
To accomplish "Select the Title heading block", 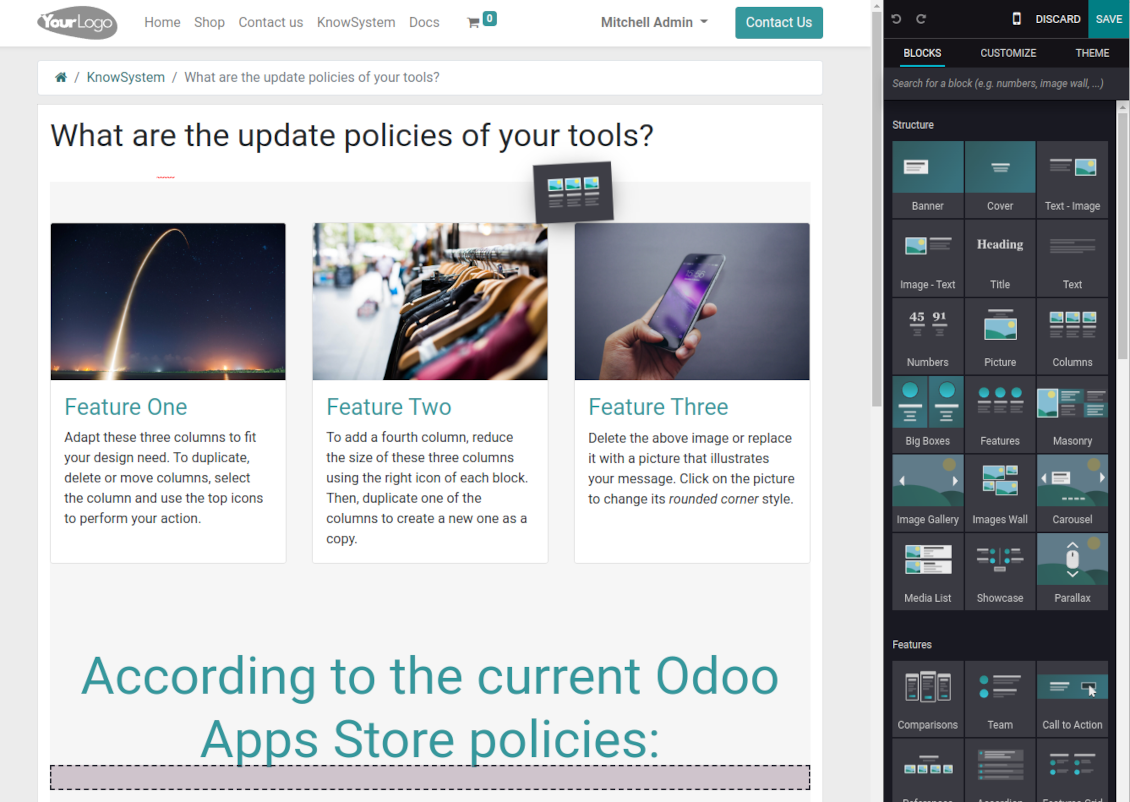I will [1000, 257].
